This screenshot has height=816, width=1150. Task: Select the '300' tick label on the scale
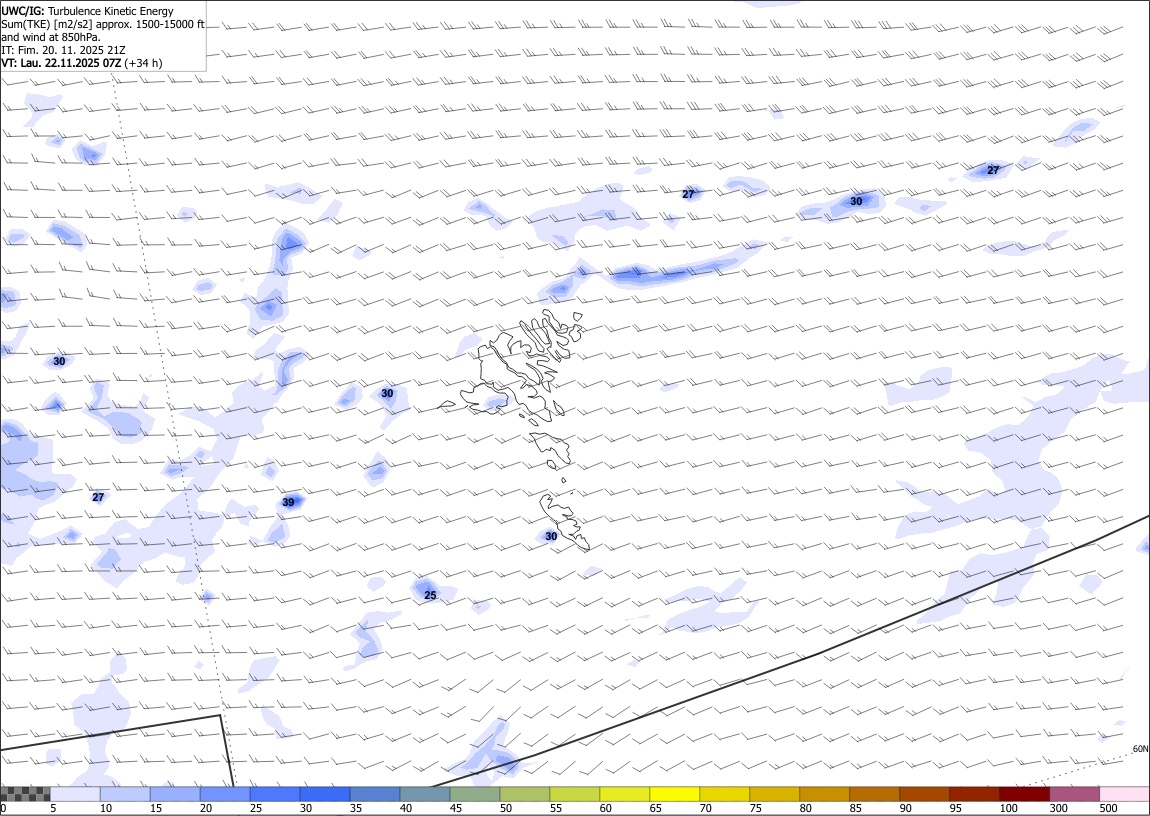tap(1058, 808)
